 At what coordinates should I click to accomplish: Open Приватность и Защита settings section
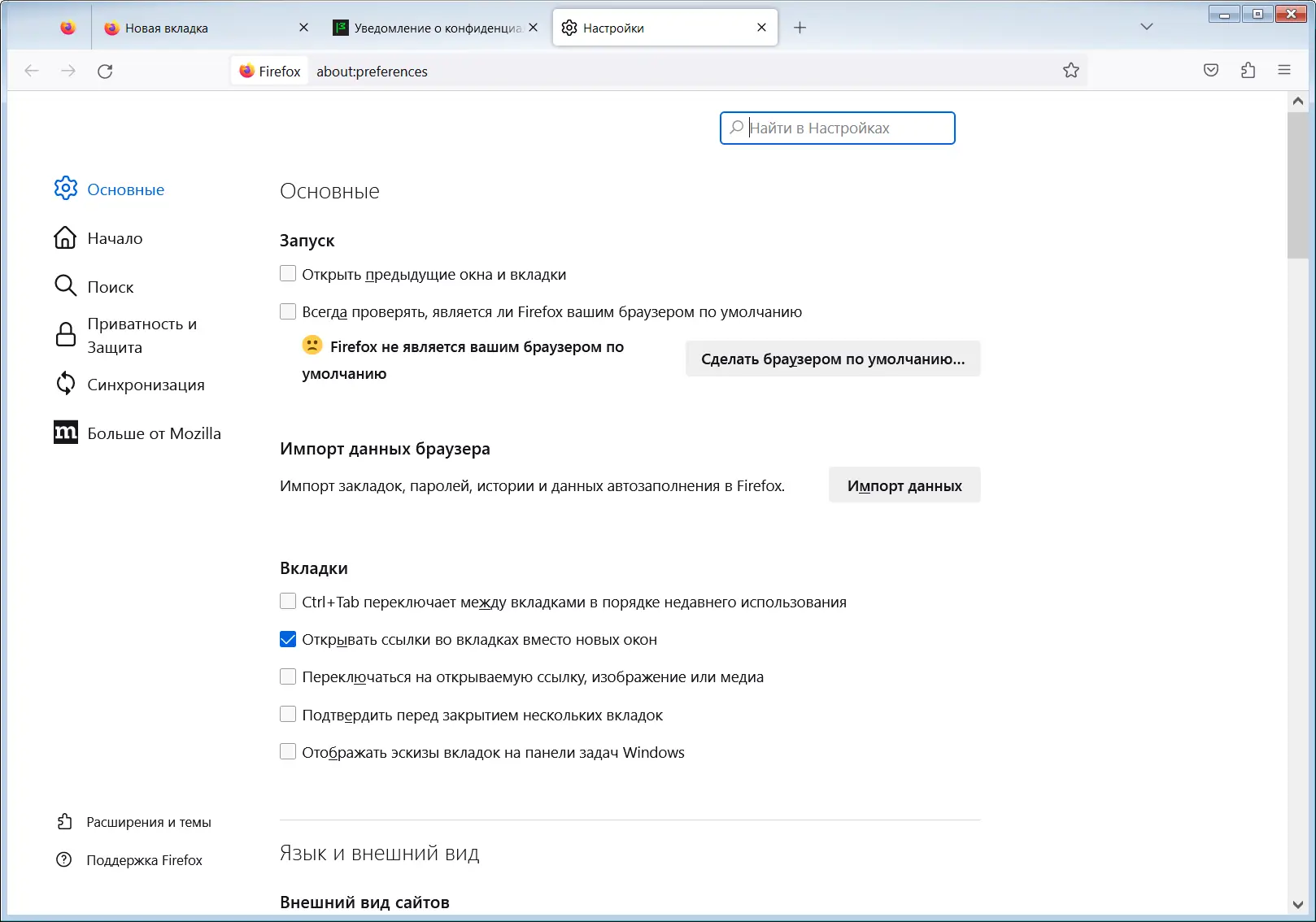click(141, 335)
